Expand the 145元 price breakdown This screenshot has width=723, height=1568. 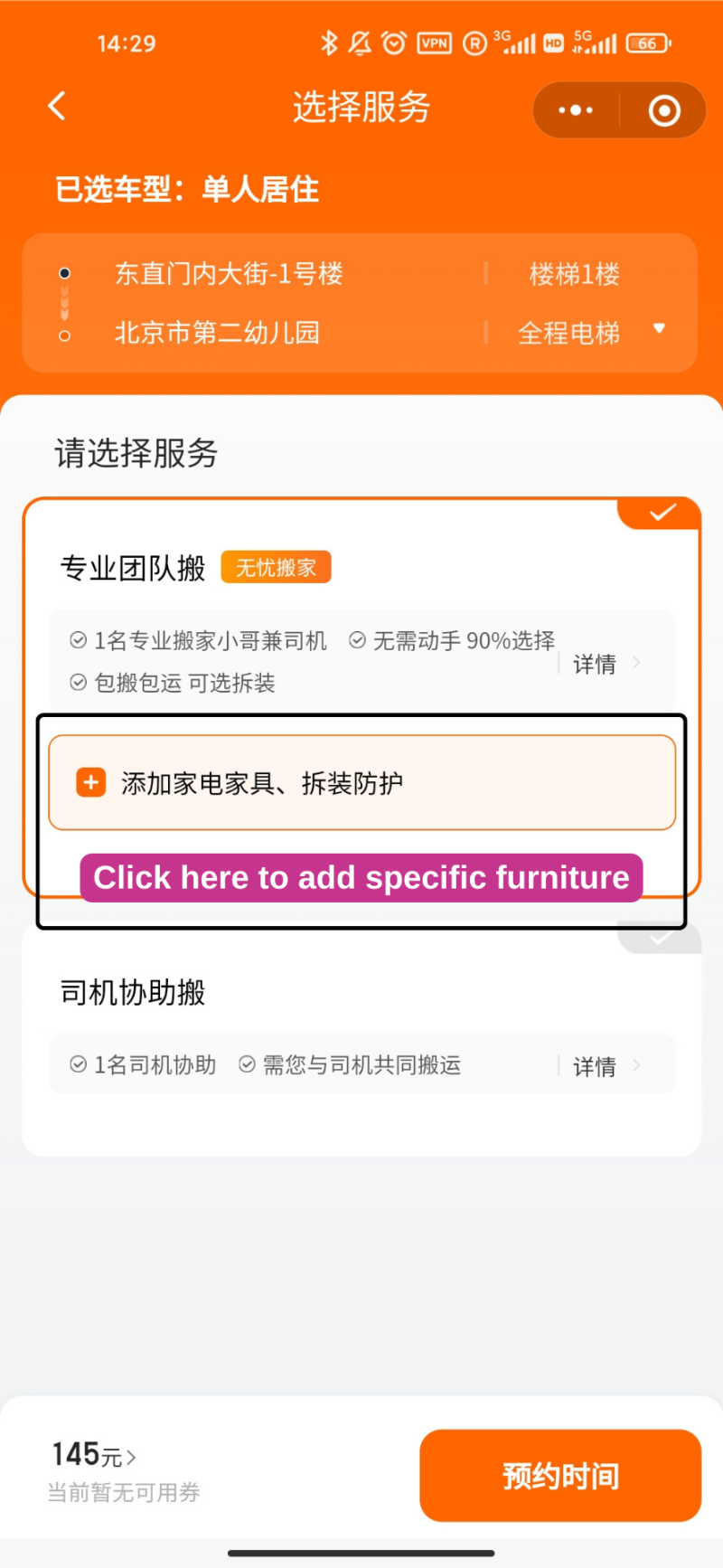(94, 1455)
